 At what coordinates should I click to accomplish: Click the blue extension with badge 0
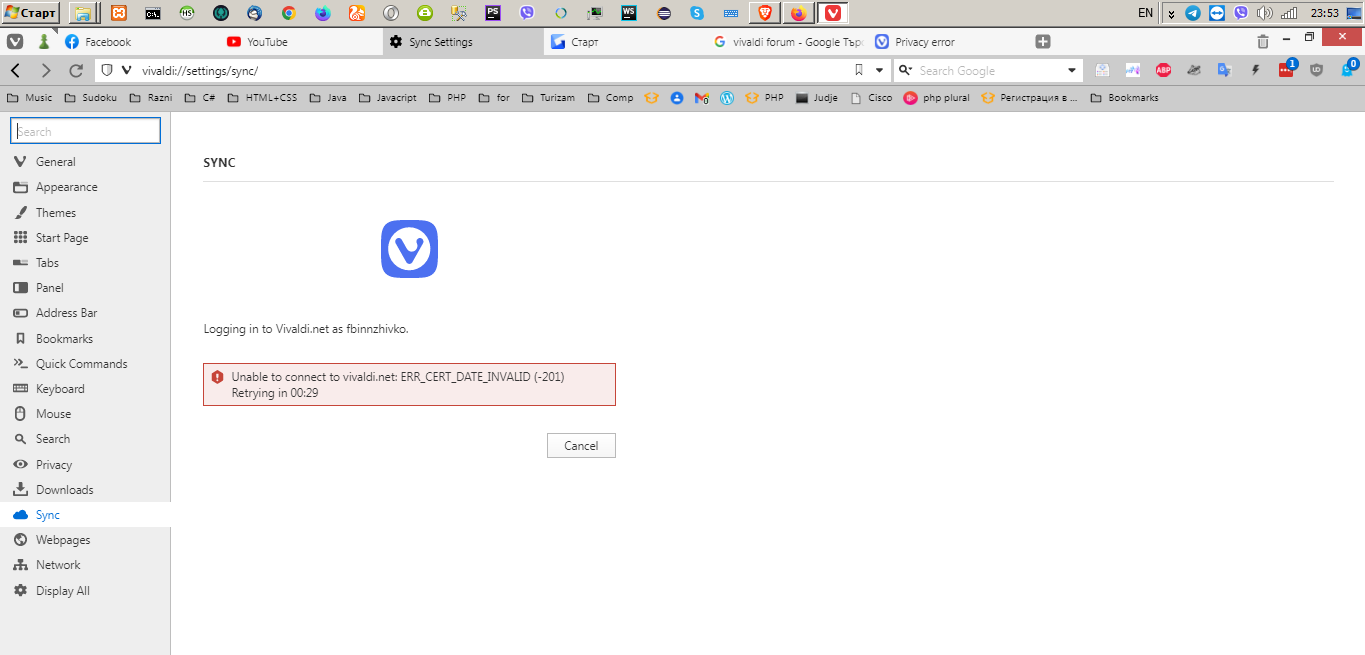(1349, 68)
